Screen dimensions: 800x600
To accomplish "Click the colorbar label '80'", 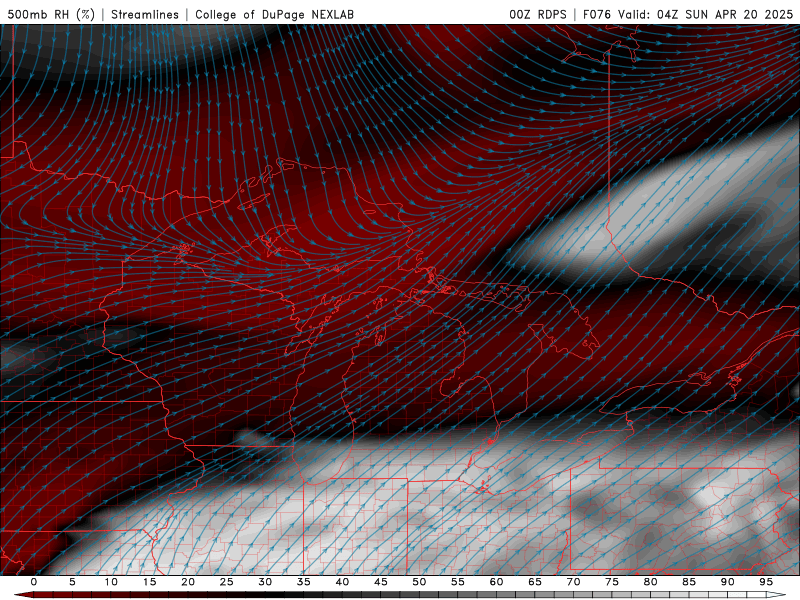I will (650, 582).
